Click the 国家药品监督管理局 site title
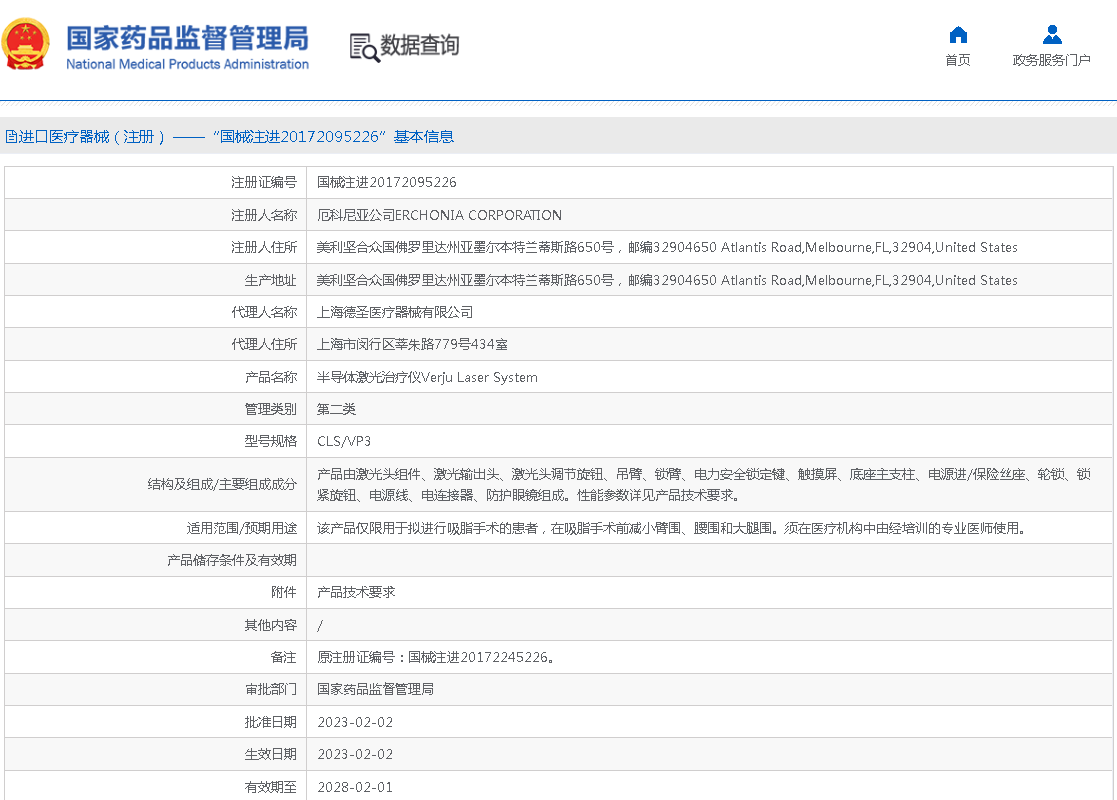The image size is (1117, 800). pos(187,38)
